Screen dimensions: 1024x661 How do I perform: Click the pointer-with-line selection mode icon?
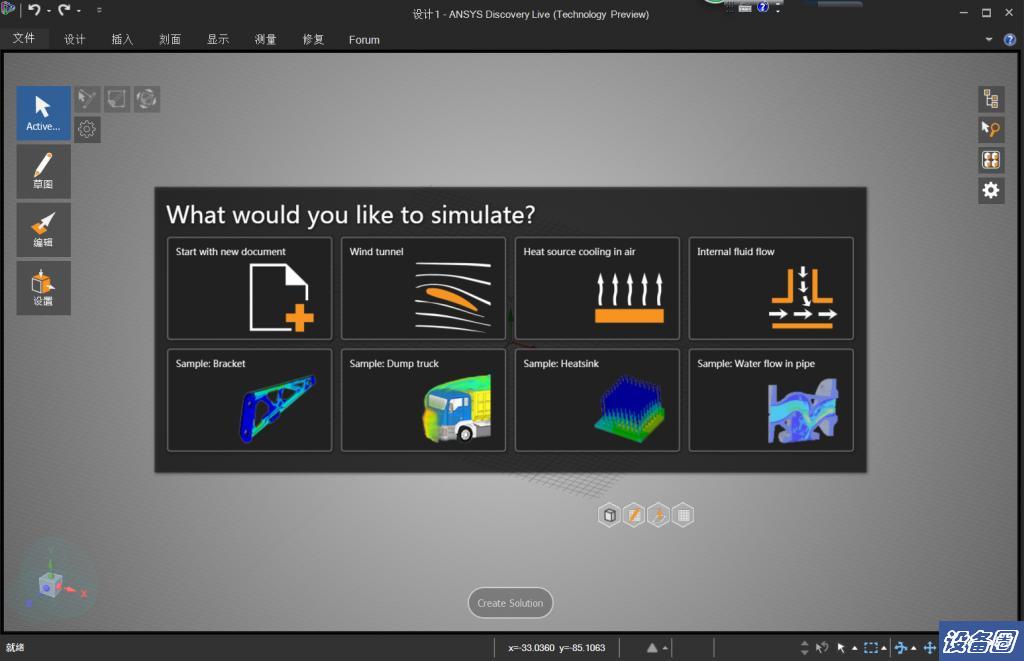pyautogui.click(x=87, y=99)
